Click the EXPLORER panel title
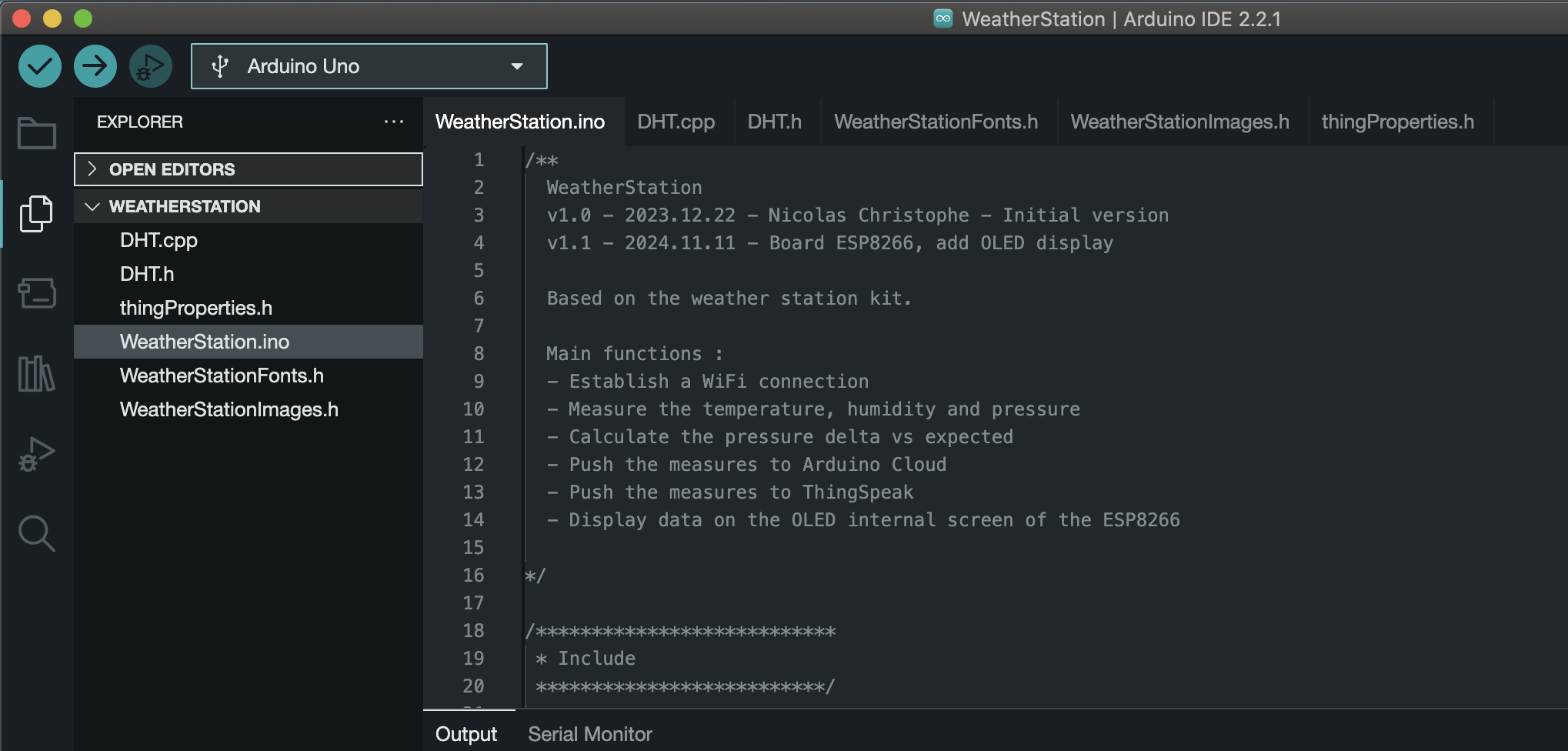This screenshot has height=751, width=1568. (140, 122)
